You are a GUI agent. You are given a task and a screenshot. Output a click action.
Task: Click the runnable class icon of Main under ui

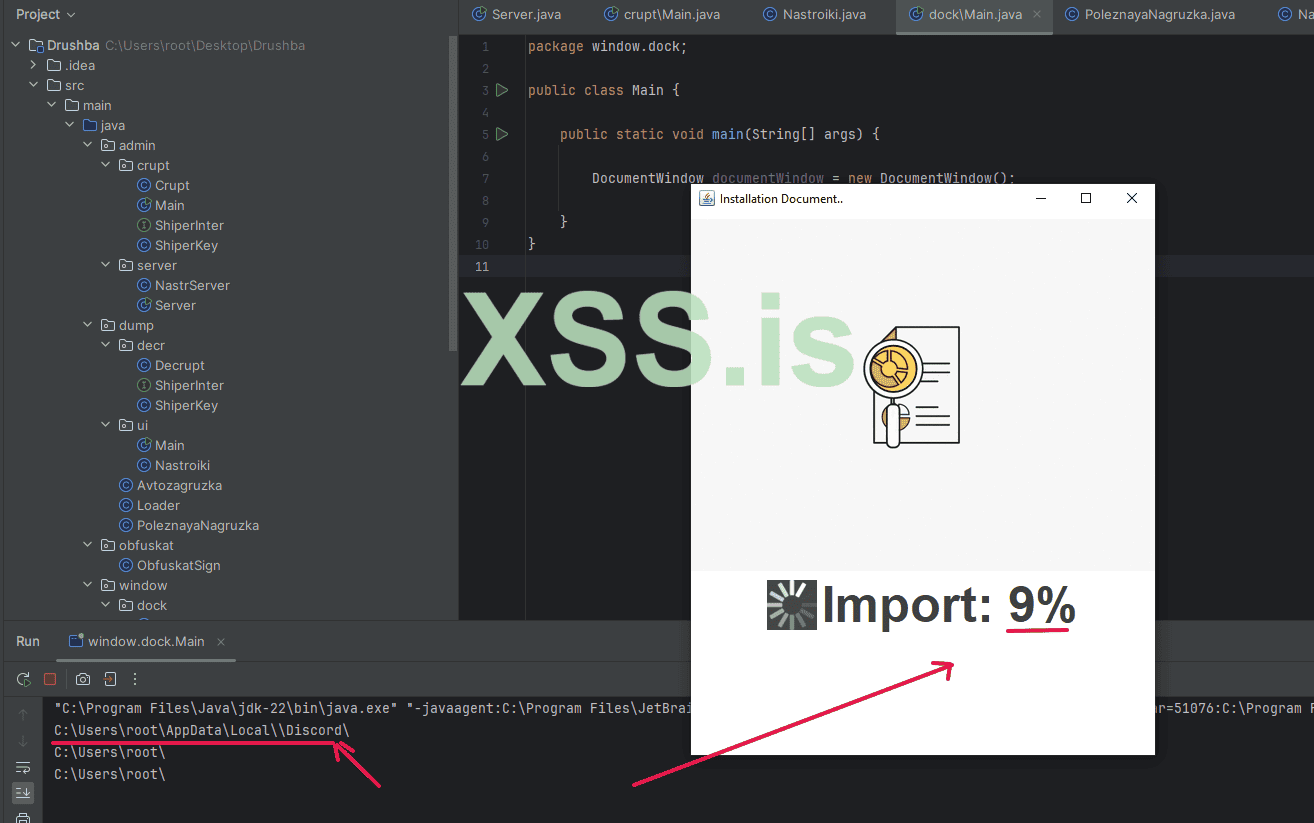click(x=144, y=445)
